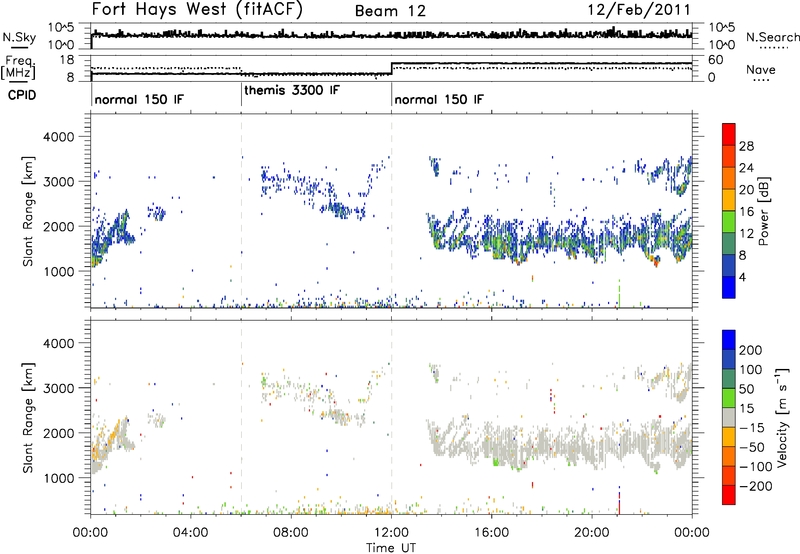The width and height of the screenshot is (800, 554).
Task: Click the bright blue bottom Power color segment
Action: [x=729, y=287]
